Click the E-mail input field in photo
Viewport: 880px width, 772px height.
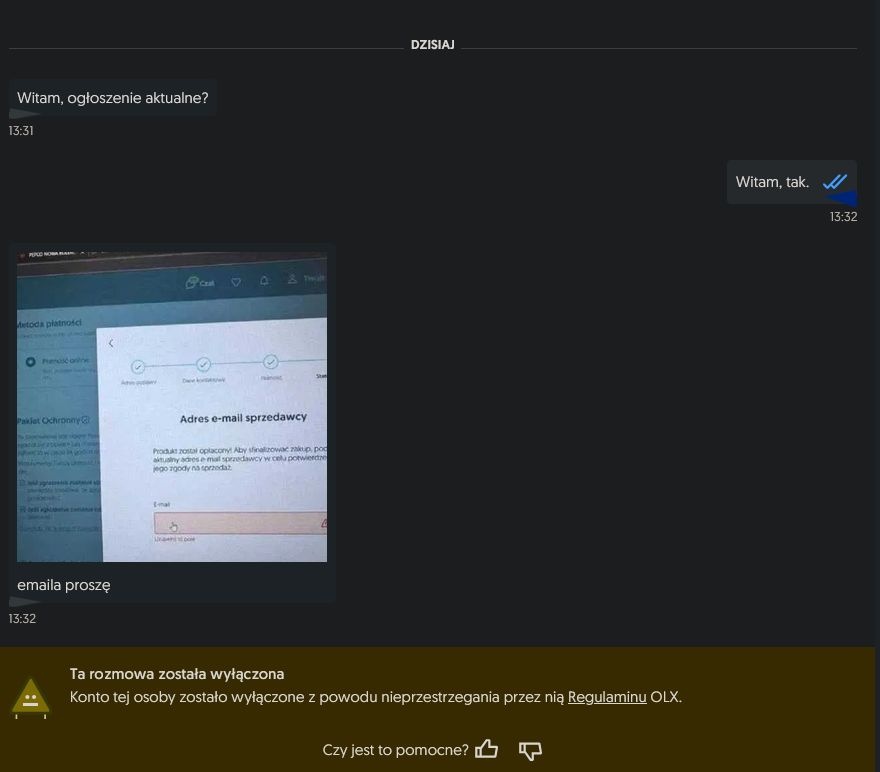238,523
